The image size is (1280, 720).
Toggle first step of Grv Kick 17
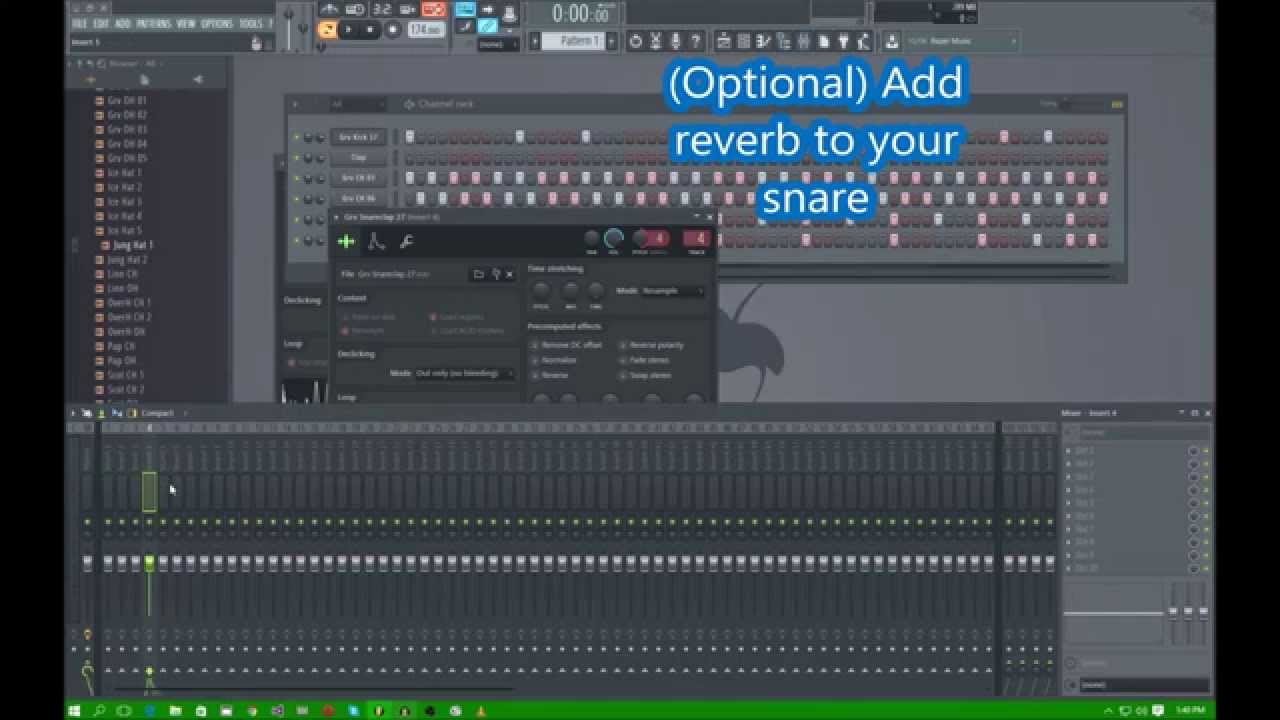click(x=410, y=137)
